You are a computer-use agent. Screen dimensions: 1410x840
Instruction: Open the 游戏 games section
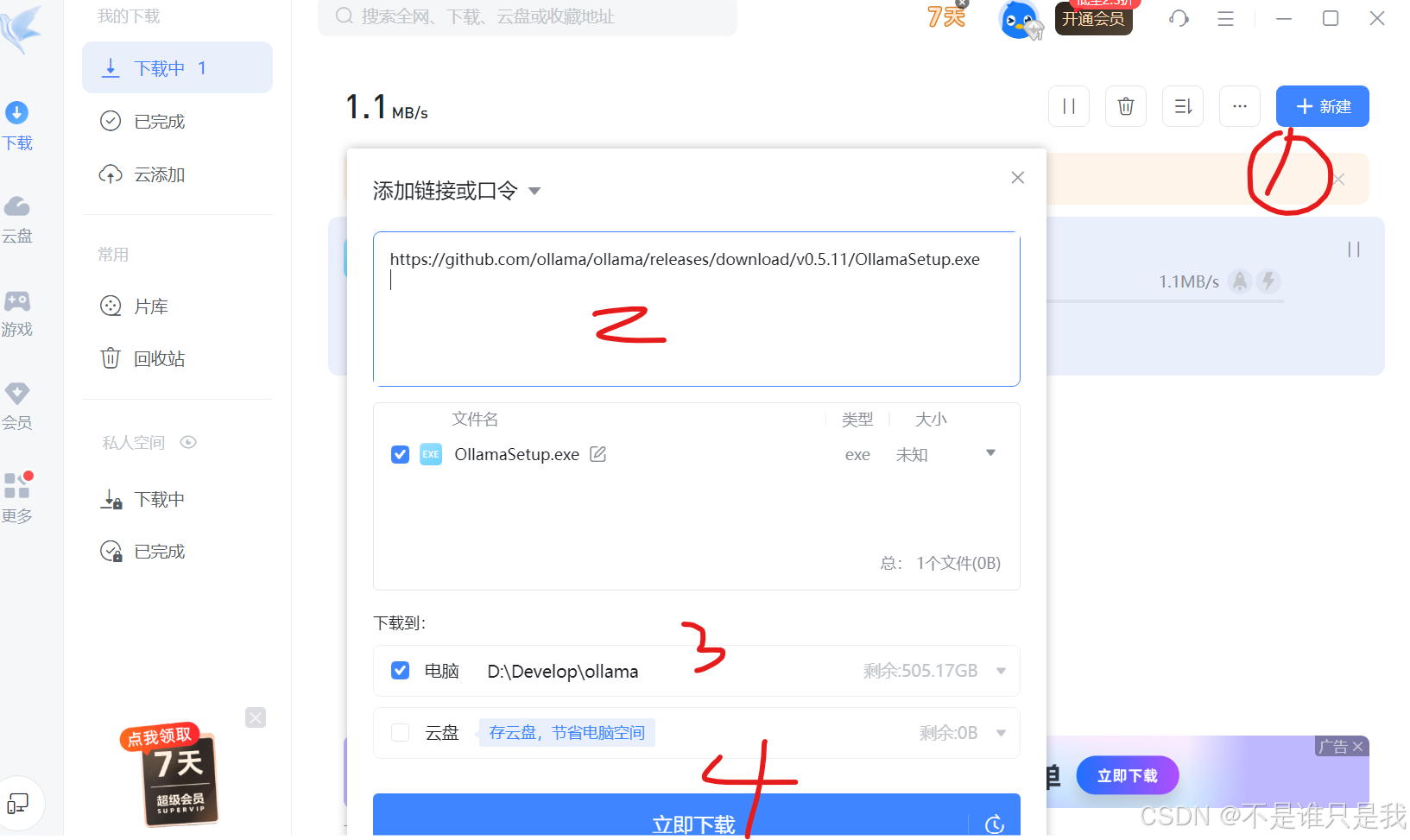click(16, 313)
